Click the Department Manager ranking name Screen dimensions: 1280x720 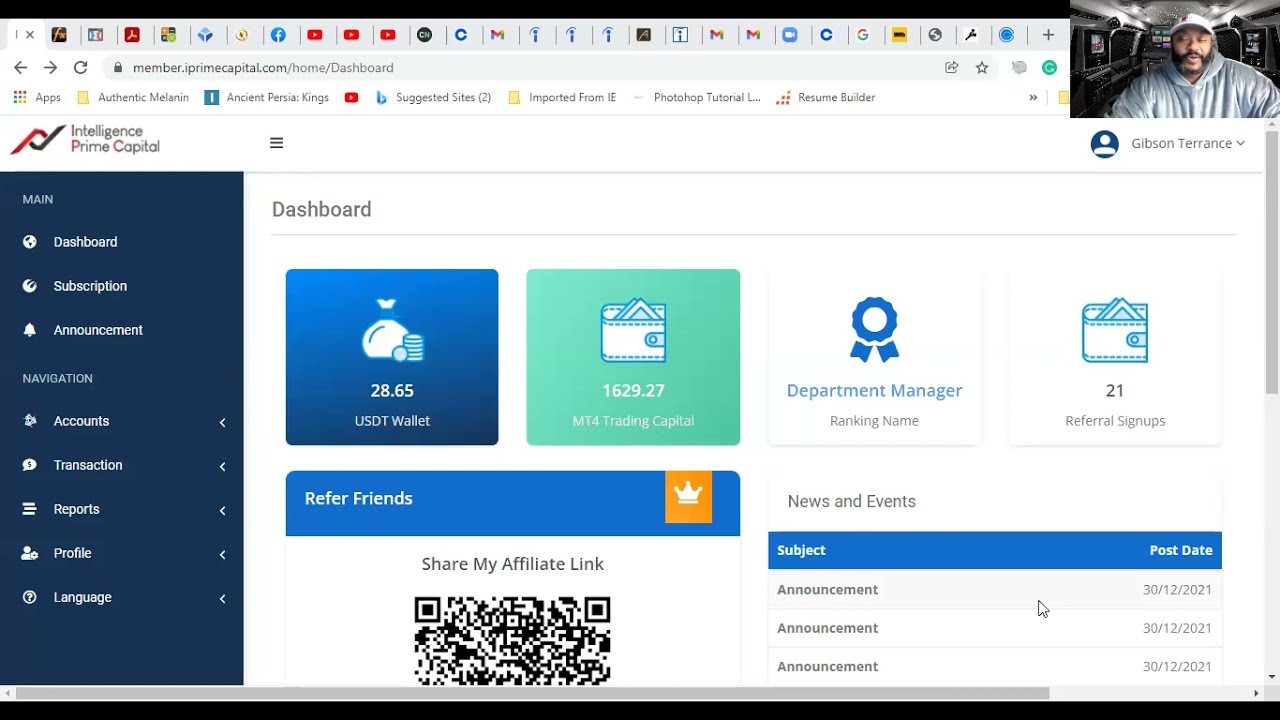pyautogui.click(x=874, y=390)
